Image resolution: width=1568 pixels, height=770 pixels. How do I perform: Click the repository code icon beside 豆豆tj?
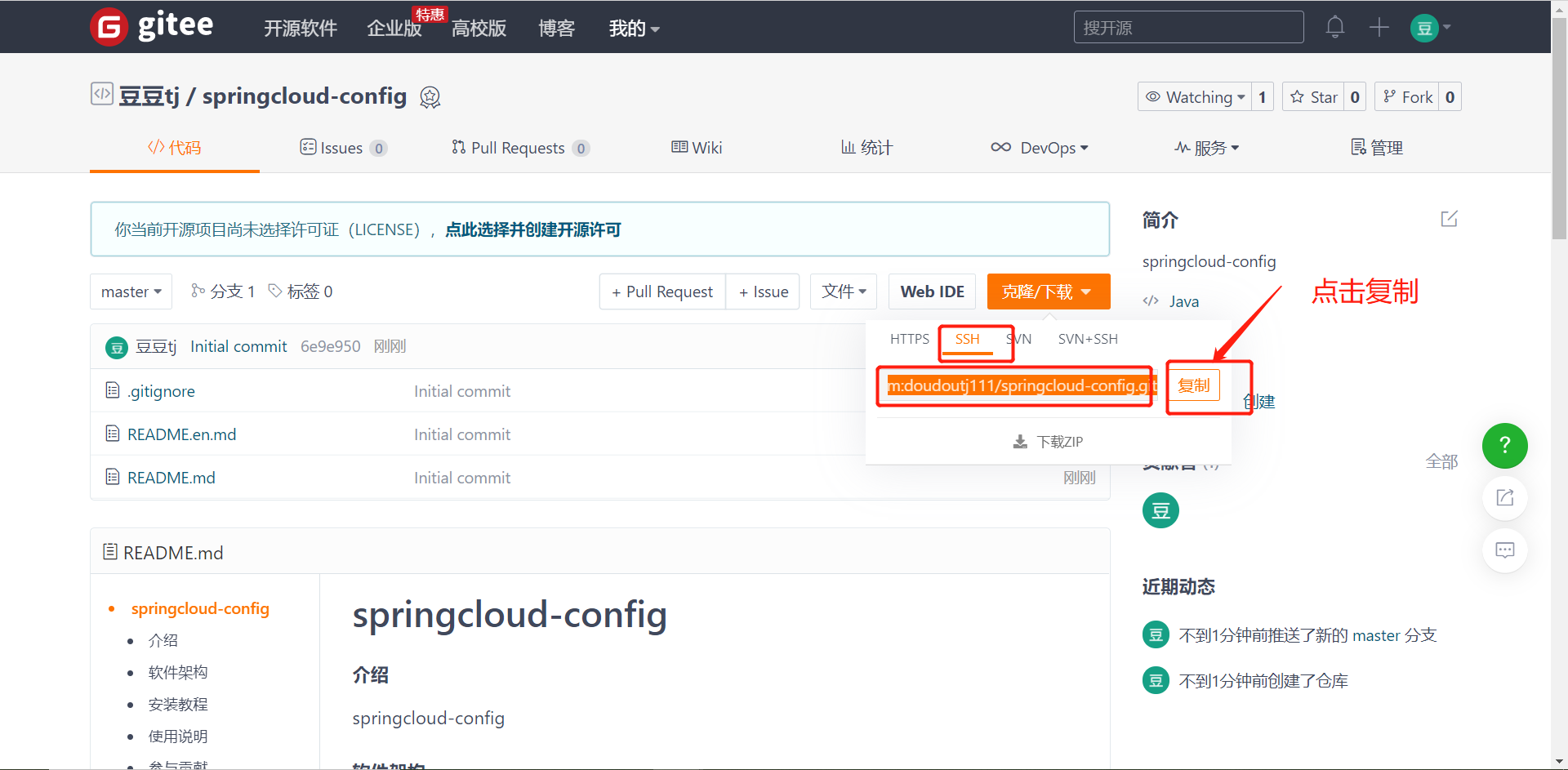pyautogui.click(x=101, y=94)
